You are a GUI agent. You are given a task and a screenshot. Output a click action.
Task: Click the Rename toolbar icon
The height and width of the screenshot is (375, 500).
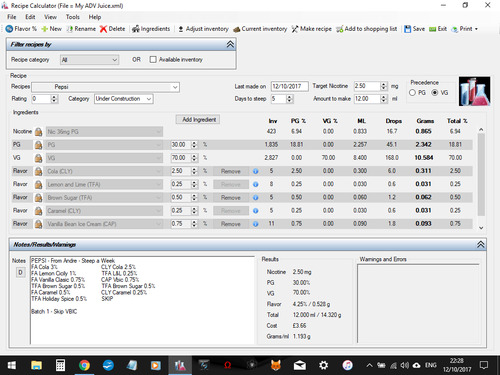pos(81,29)
